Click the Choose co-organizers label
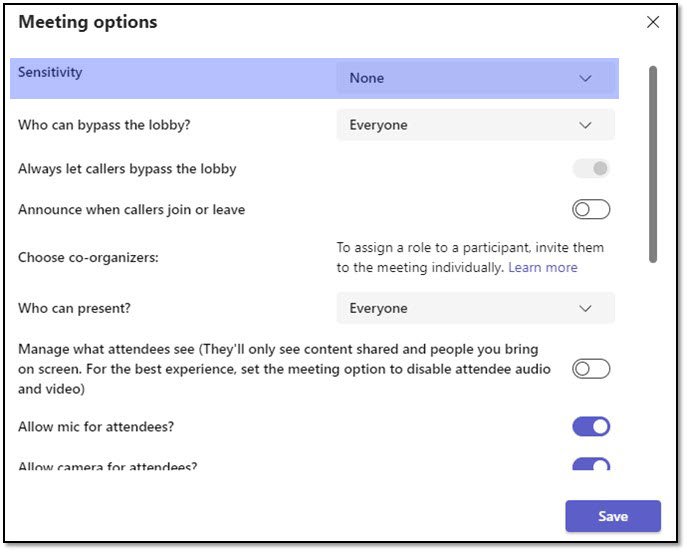The width and height of the screenshot is (687, 552). point(88,257)
